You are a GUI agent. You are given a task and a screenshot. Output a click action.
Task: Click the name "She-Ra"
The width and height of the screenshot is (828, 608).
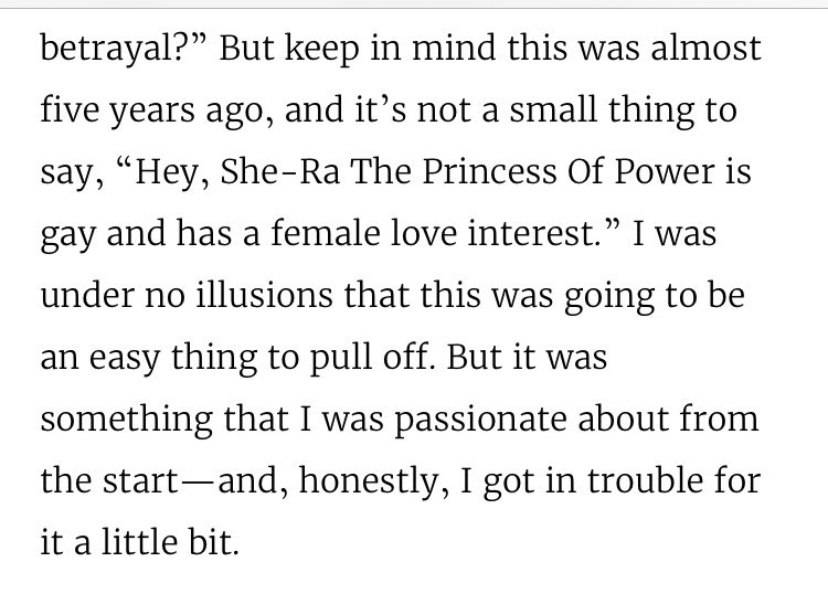(x=280, y=171)
